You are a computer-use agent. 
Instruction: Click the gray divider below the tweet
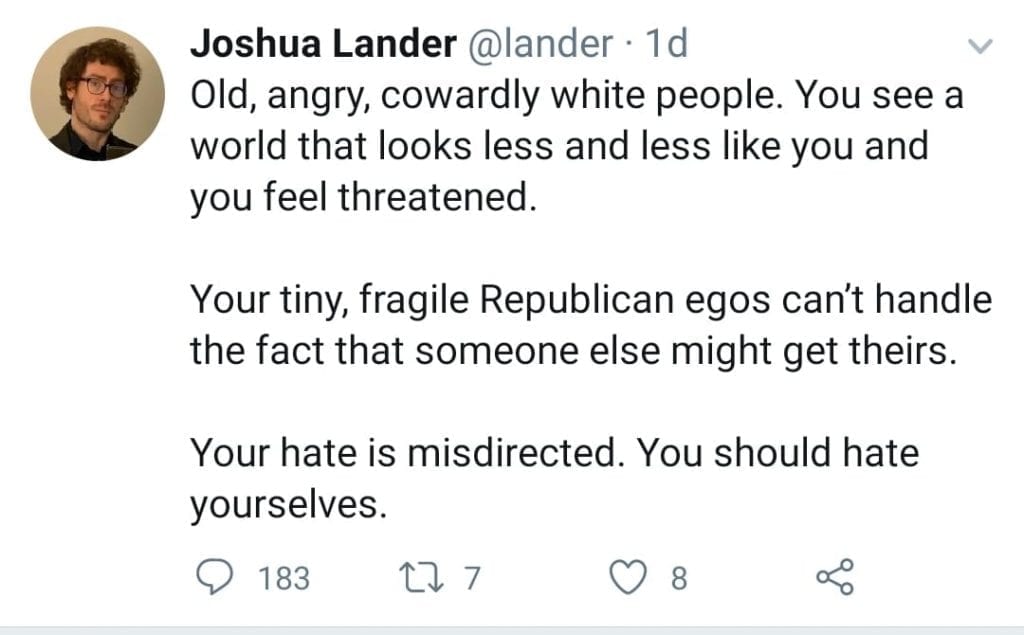tap(512, 631)
